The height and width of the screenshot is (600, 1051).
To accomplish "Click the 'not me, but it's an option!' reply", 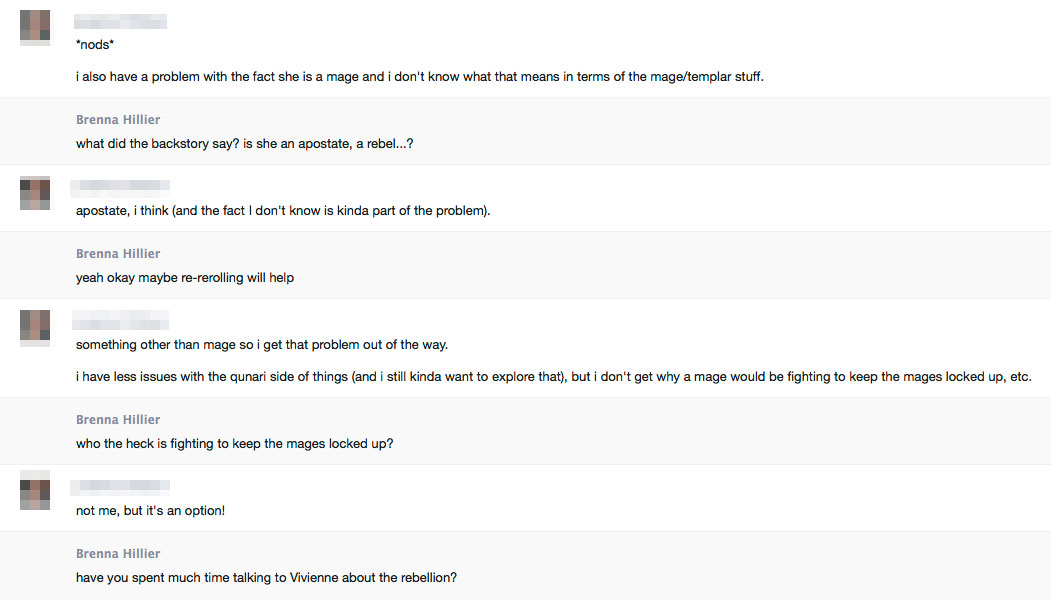I will pyautogui.click(x=151, y=511).
